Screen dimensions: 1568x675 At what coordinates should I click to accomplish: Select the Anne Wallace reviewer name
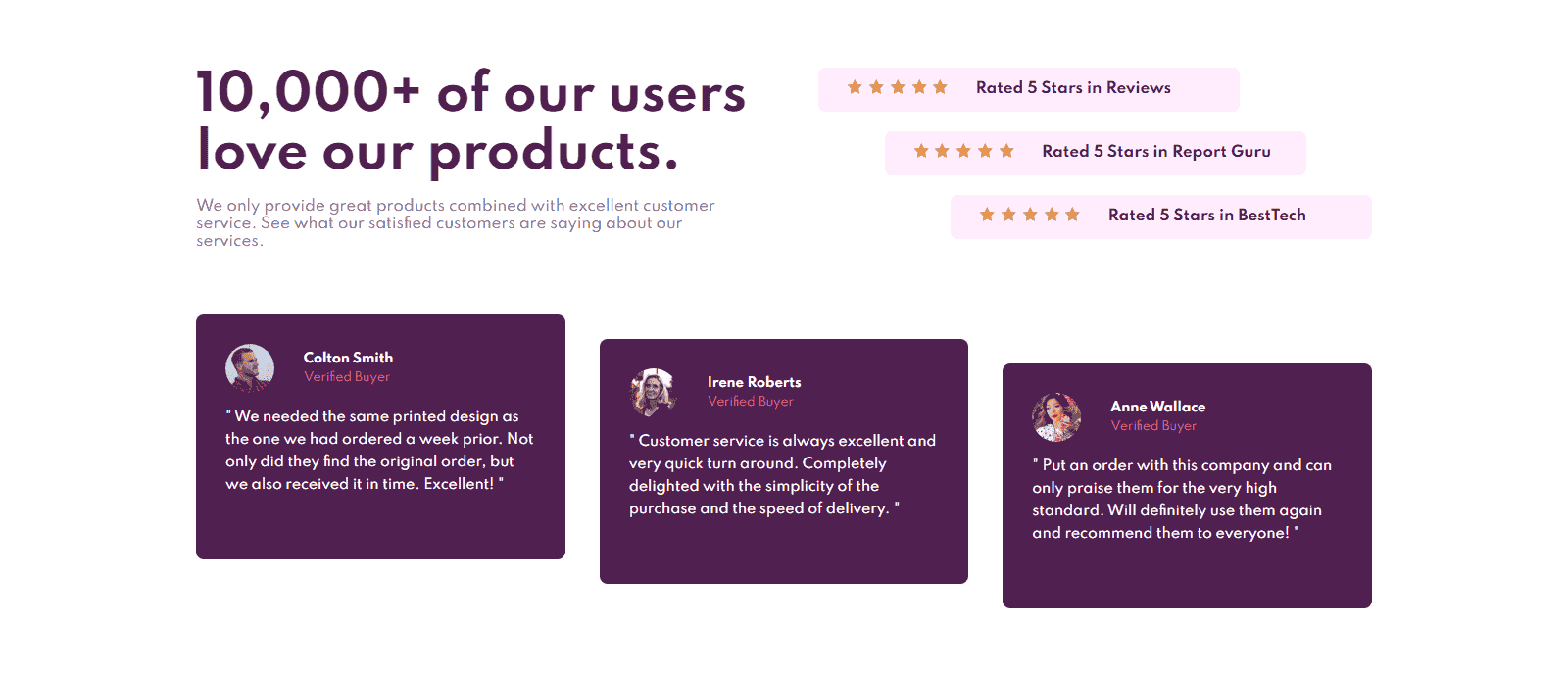tap(1157, 407)
